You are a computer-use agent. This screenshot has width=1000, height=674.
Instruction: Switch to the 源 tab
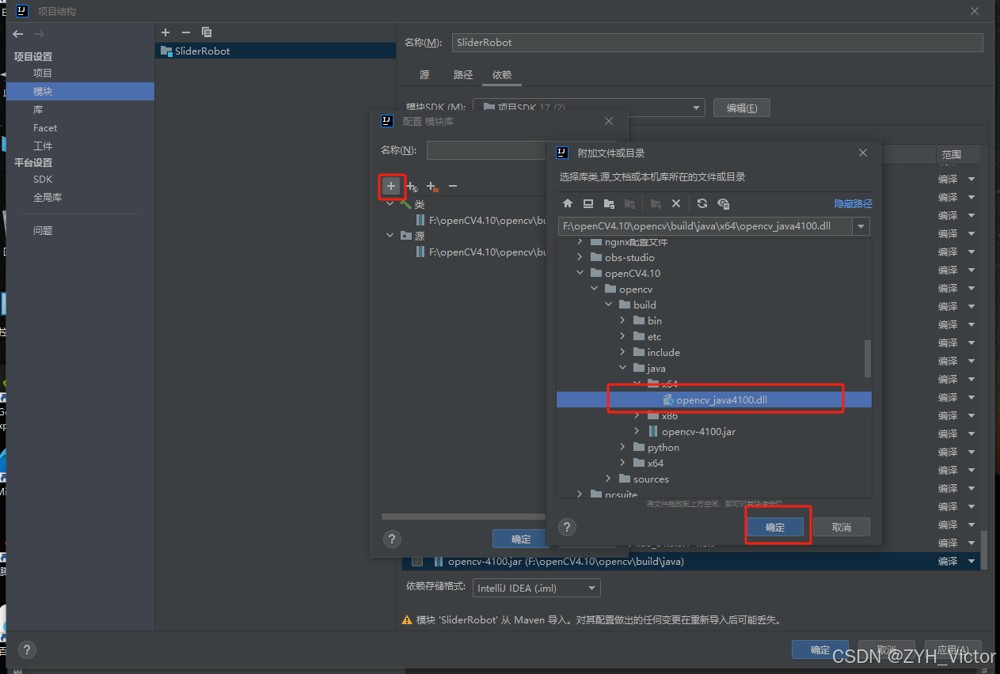(x=424, y=75)
